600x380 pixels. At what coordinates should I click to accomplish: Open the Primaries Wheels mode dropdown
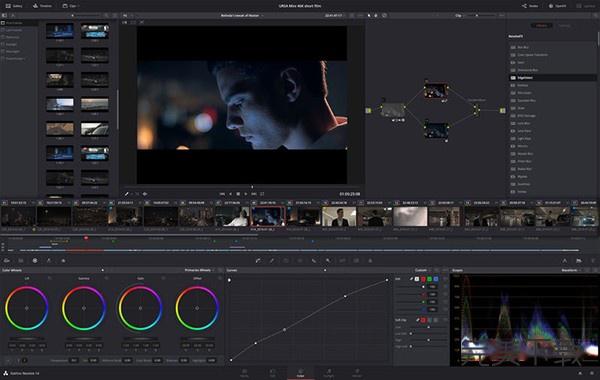[x=199, y=270]
